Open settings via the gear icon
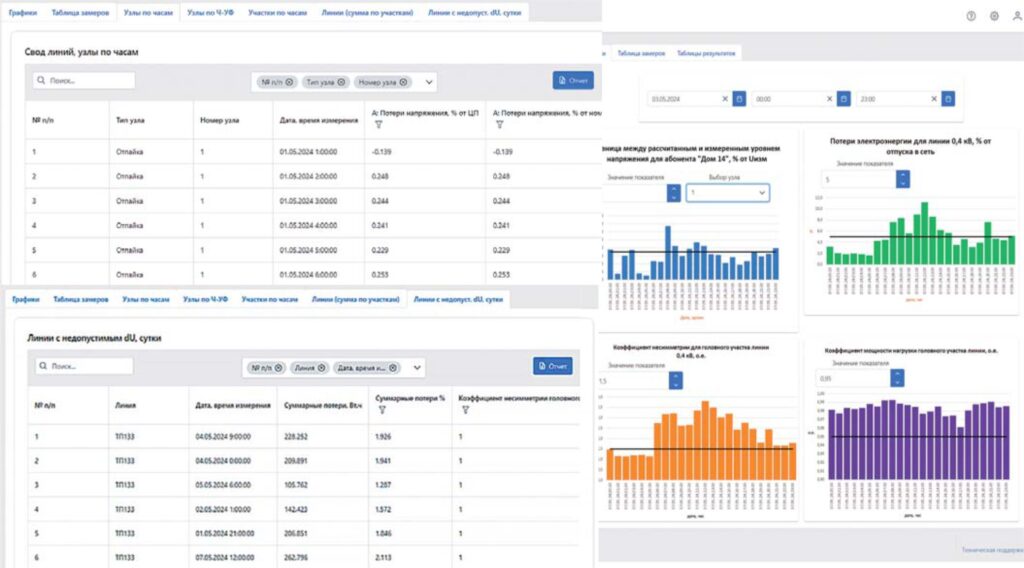 pyautogui.click(x=994, y=16)
